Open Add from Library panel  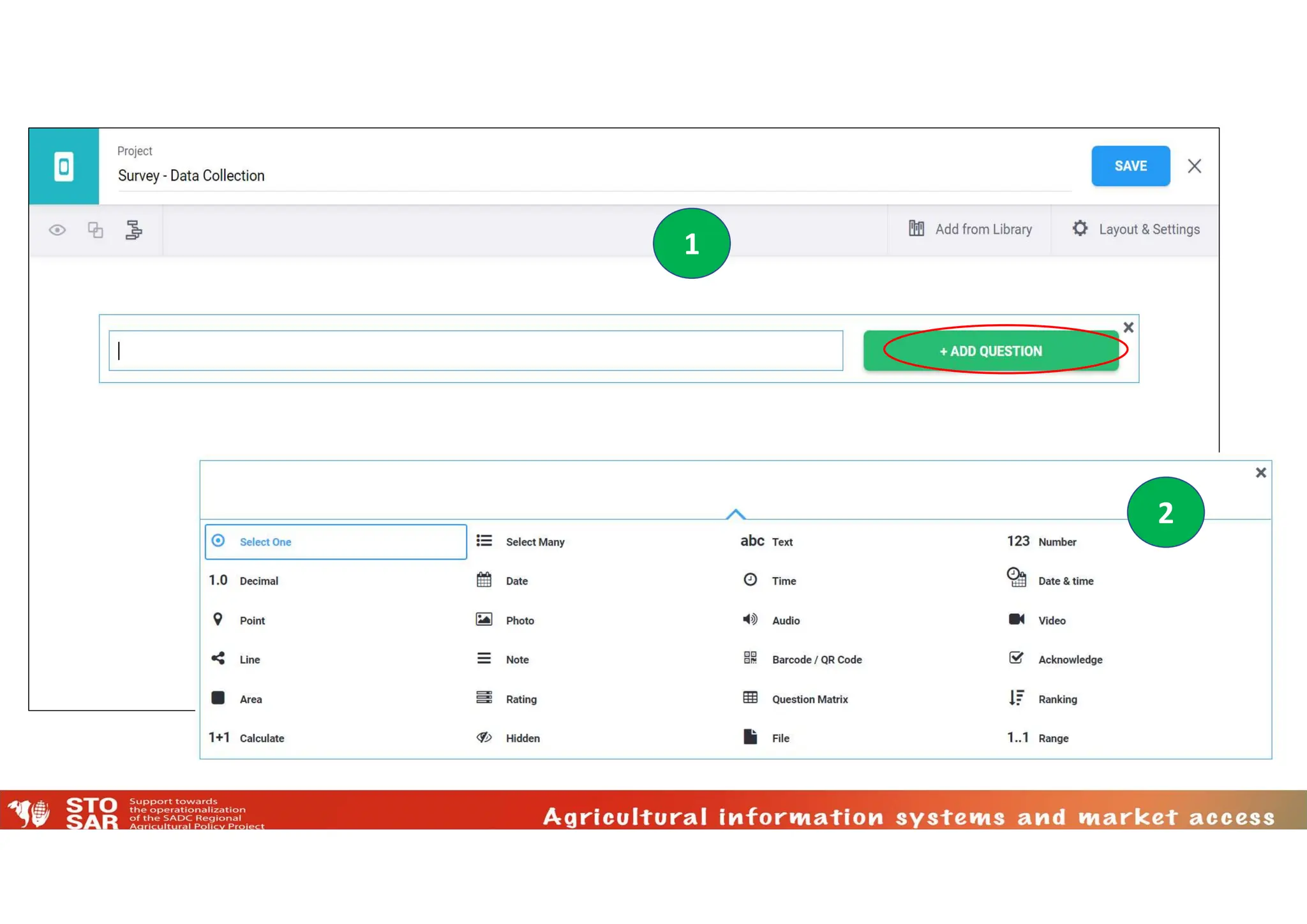pos(970,230)
